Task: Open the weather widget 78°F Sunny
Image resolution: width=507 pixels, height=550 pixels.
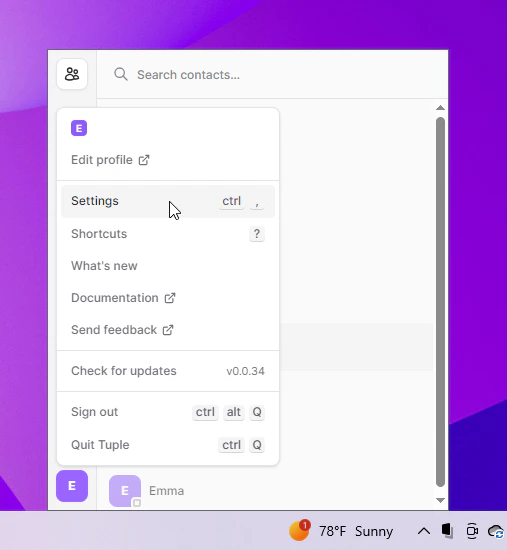Action: click(x=341, y=531)
